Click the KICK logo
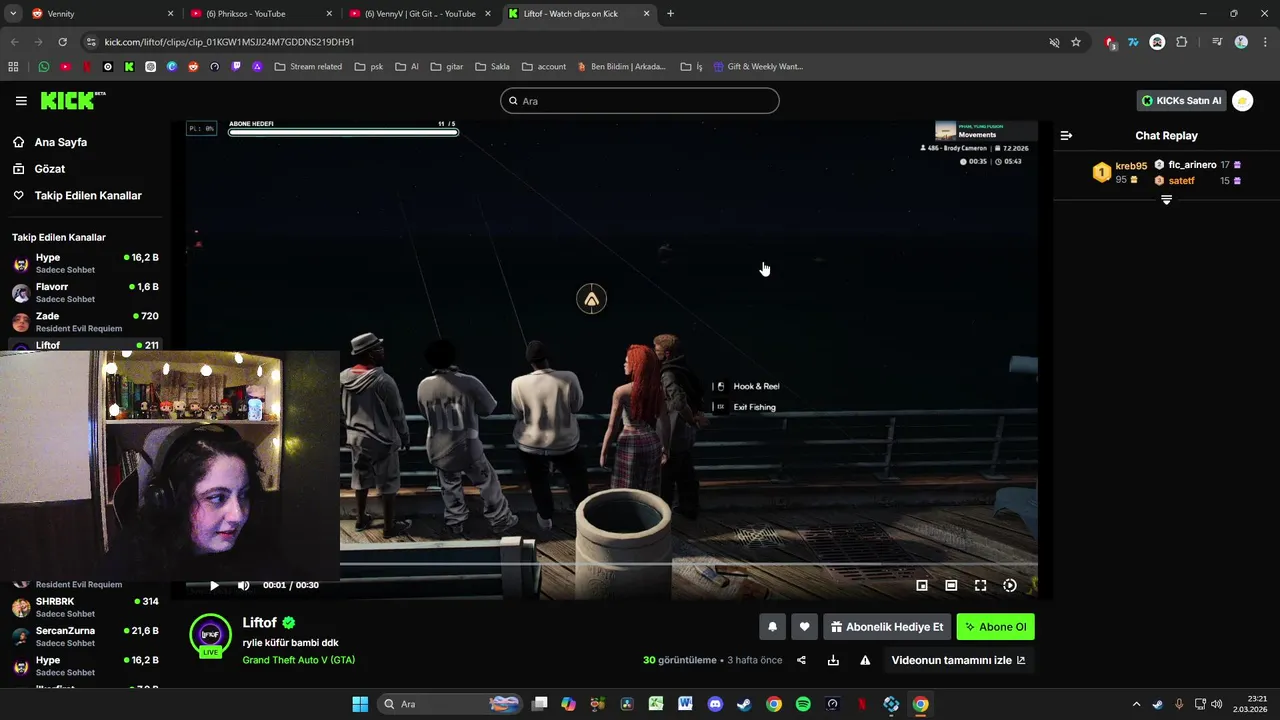 [72, 101]
